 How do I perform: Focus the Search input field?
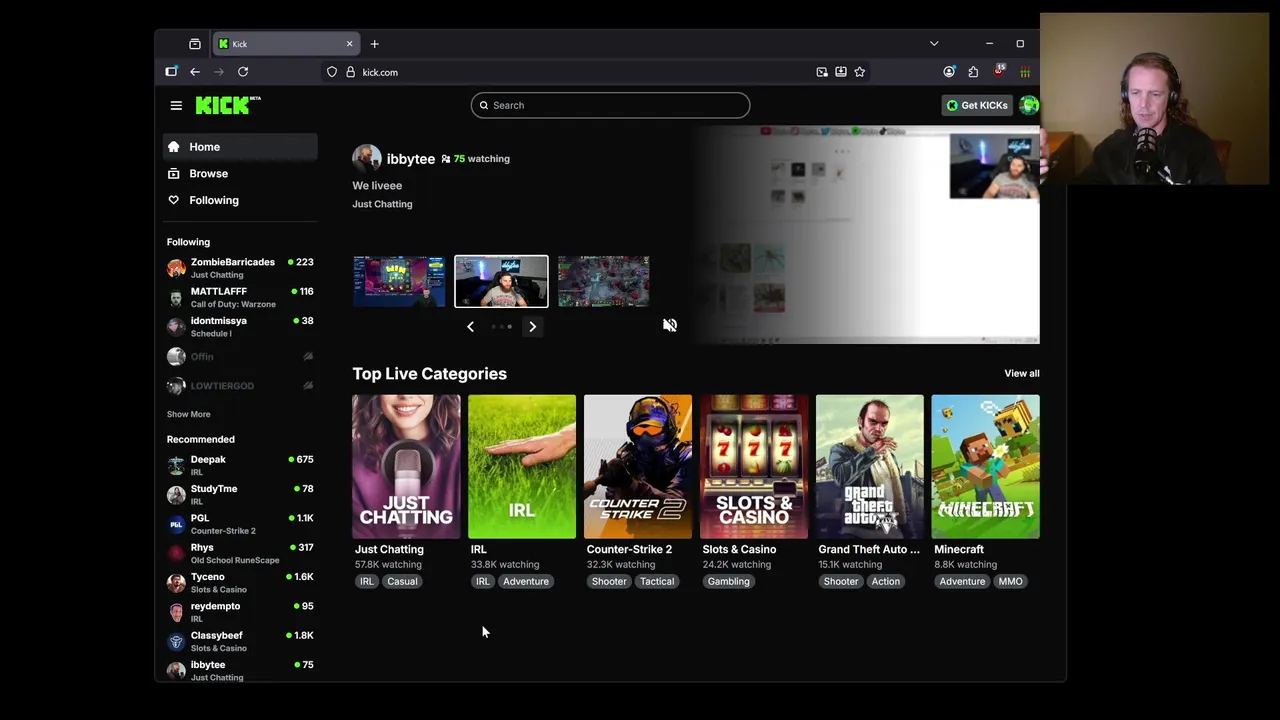610,105
